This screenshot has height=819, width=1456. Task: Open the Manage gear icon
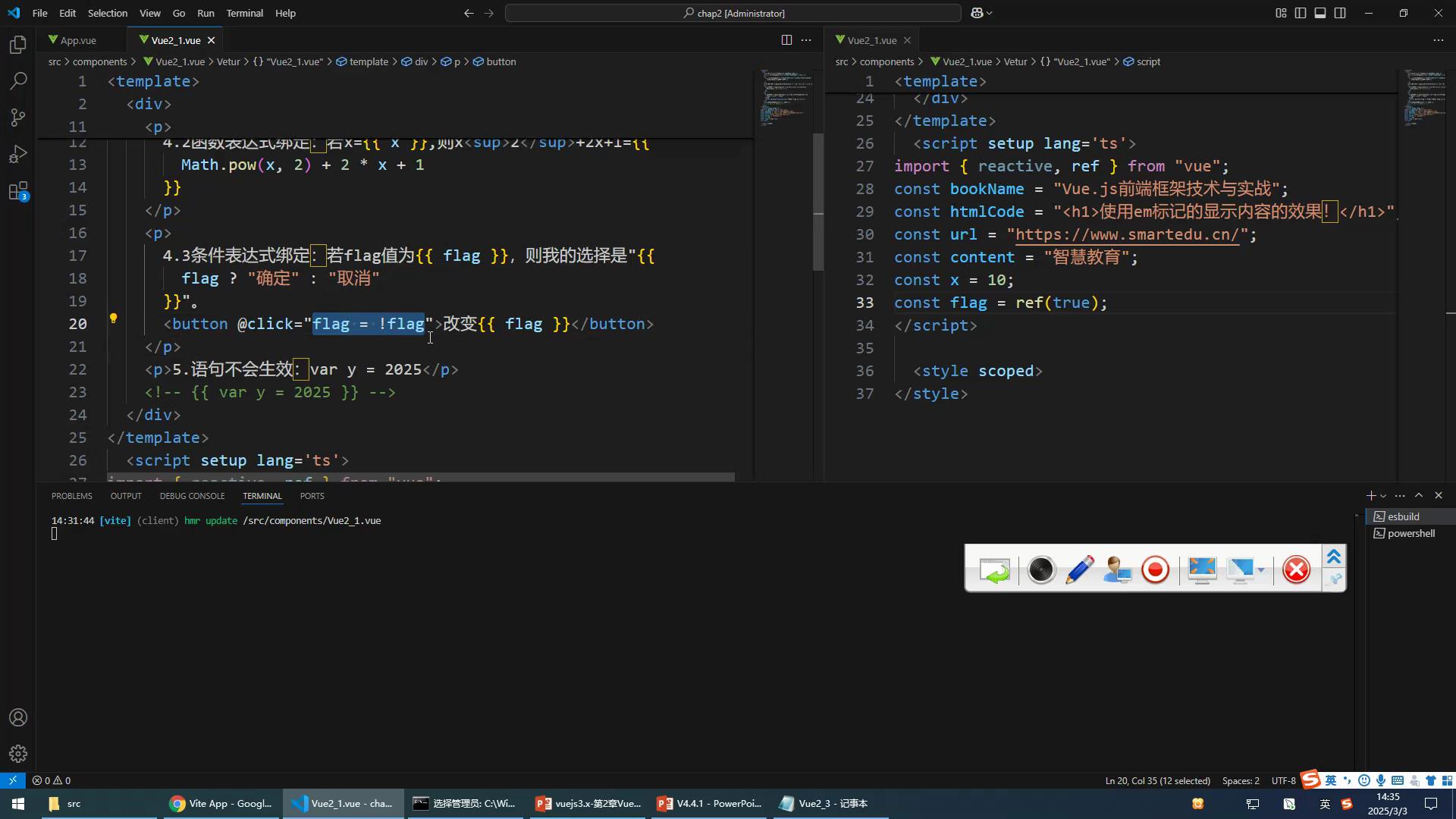pyautogui.click(x=18, y=754)
